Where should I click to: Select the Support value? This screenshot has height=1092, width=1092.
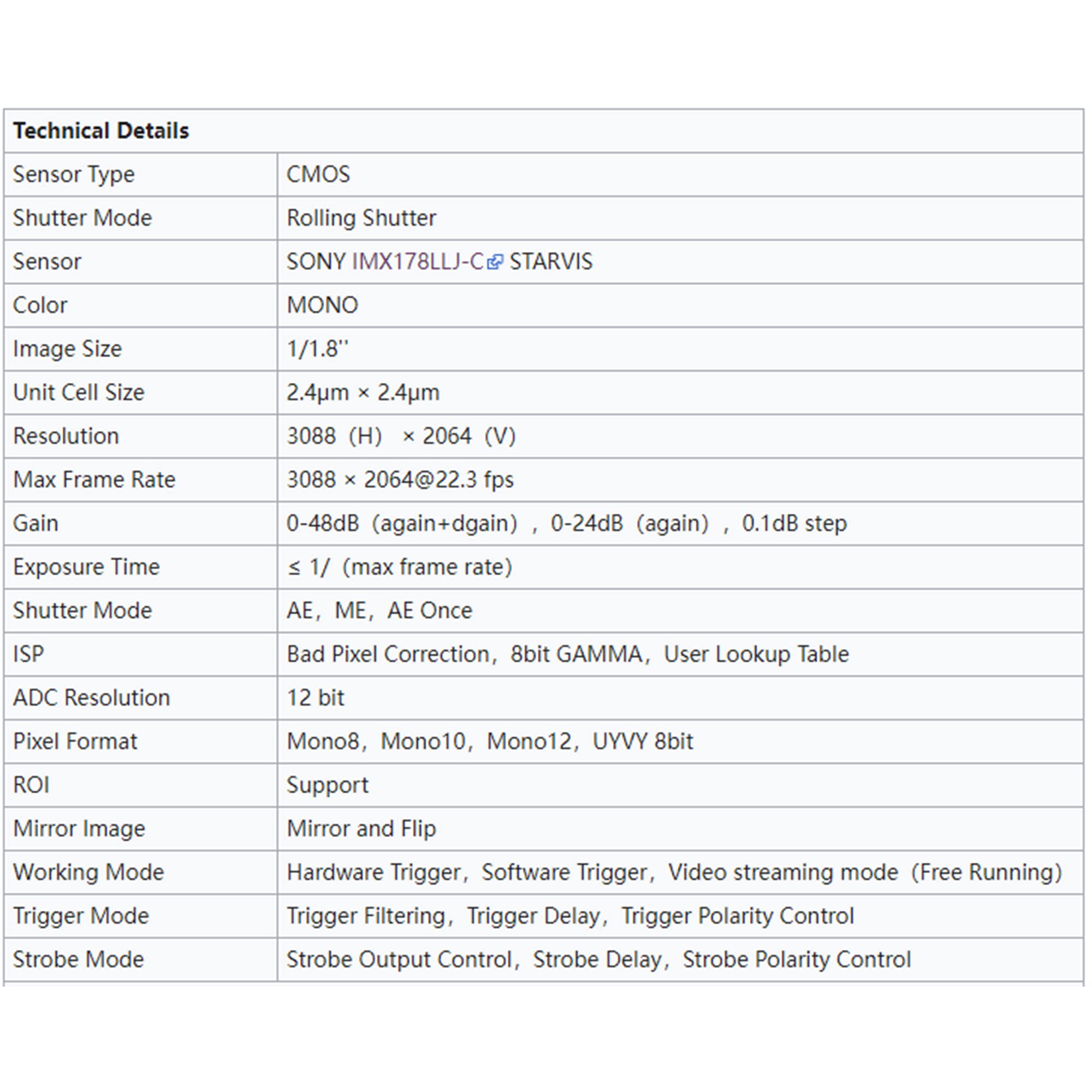click(327, 786)
